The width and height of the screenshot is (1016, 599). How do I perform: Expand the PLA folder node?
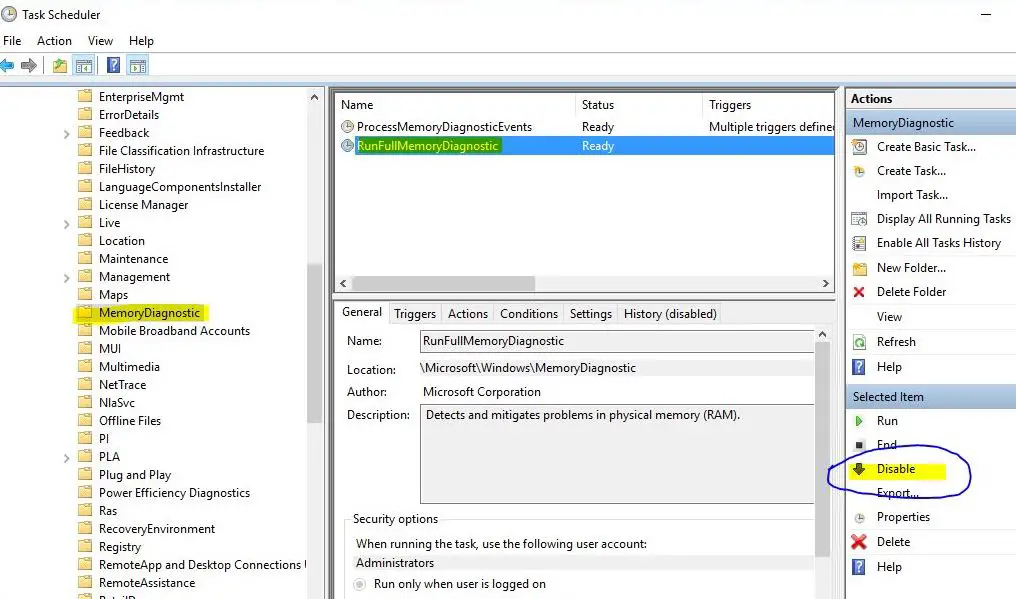pyautogui.click(x=66, y=458)
